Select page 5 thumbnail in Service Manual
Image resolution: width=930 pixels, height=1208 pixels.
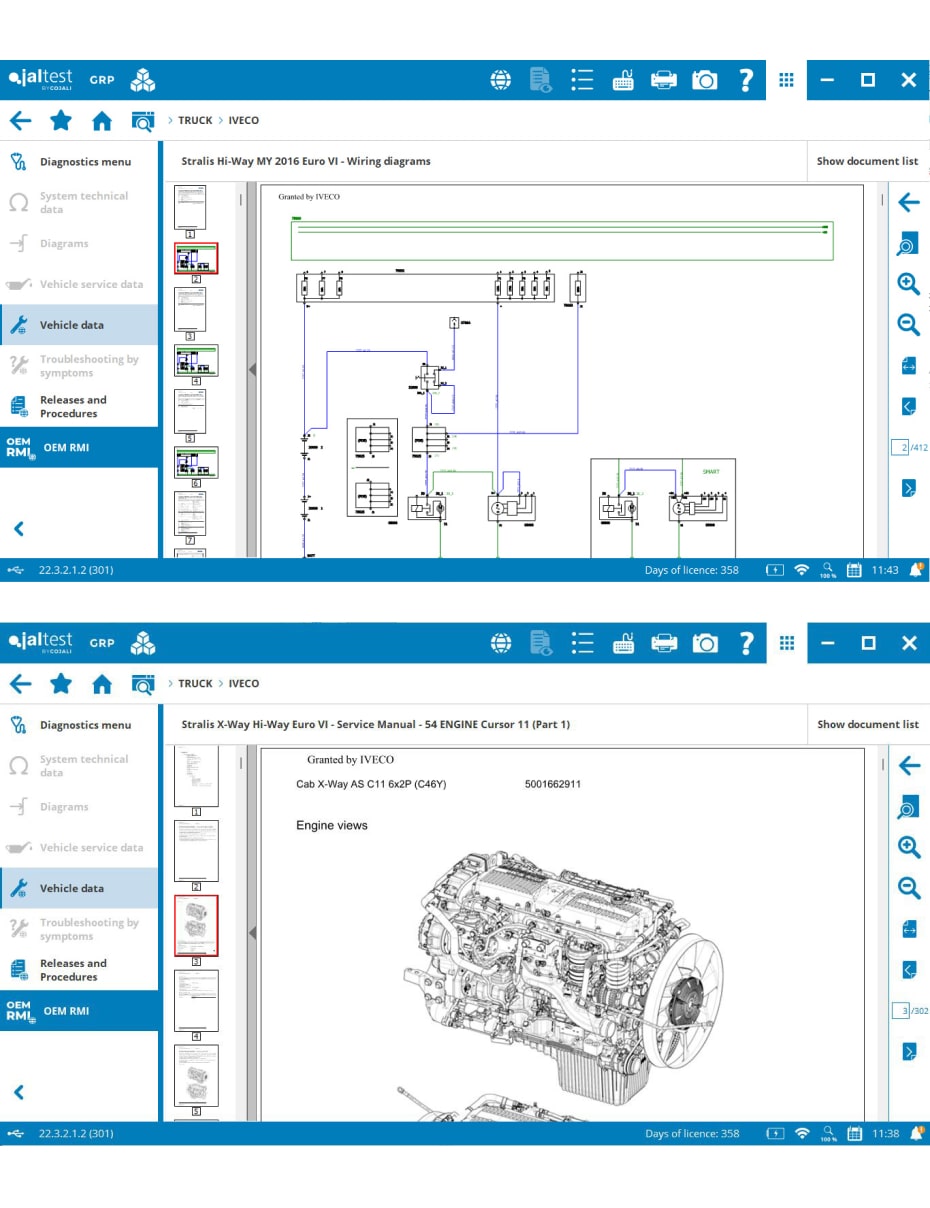tap(196, 1075)
